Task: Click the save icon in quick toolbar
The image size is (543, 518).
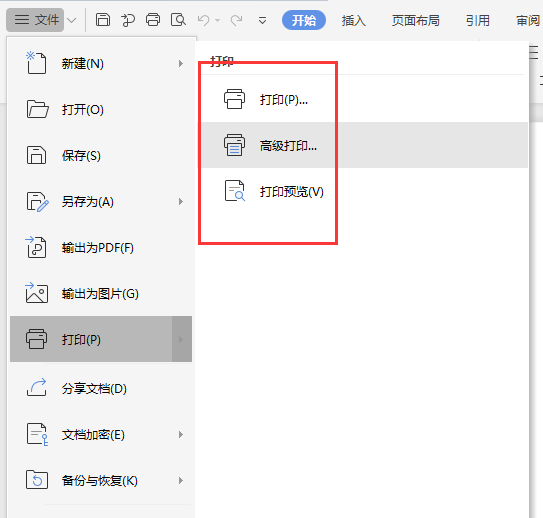Action: (x=103, y=20)
